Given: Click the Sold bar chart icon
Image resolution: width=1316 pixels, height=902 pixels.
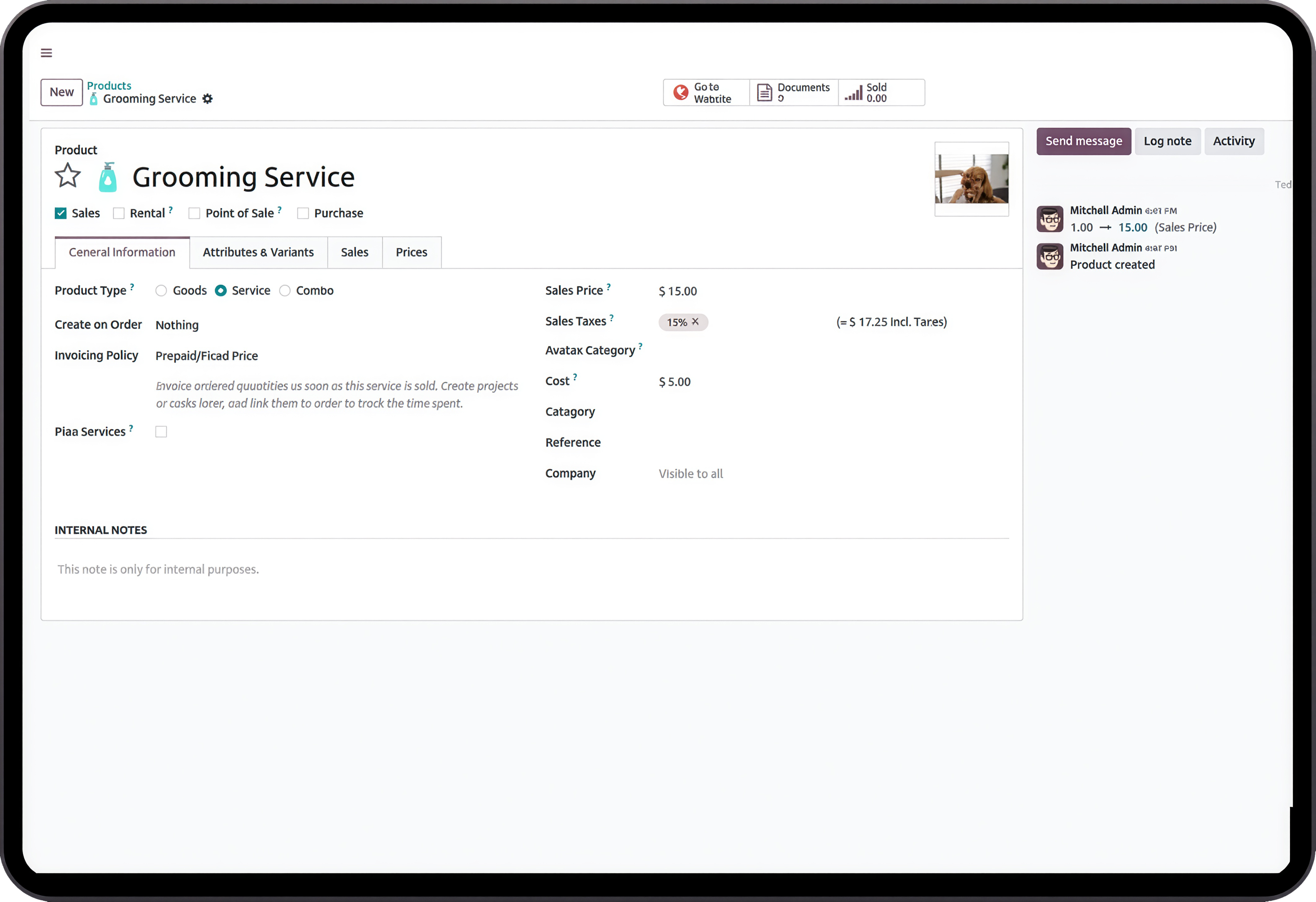Looking at the screenshot, I should click(853, 93).
